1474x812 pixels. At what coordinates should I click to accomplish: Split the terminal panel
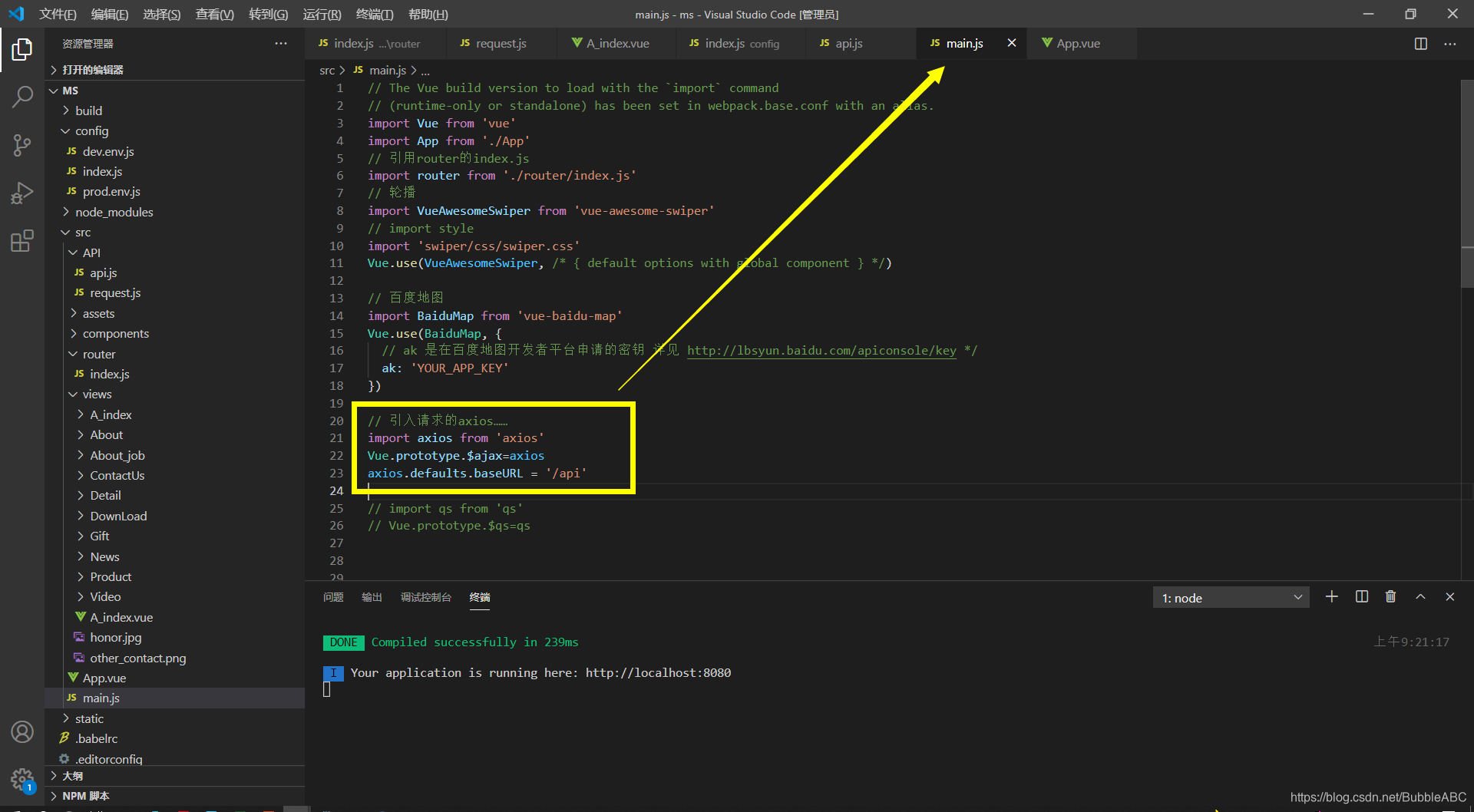[1362, 597]
